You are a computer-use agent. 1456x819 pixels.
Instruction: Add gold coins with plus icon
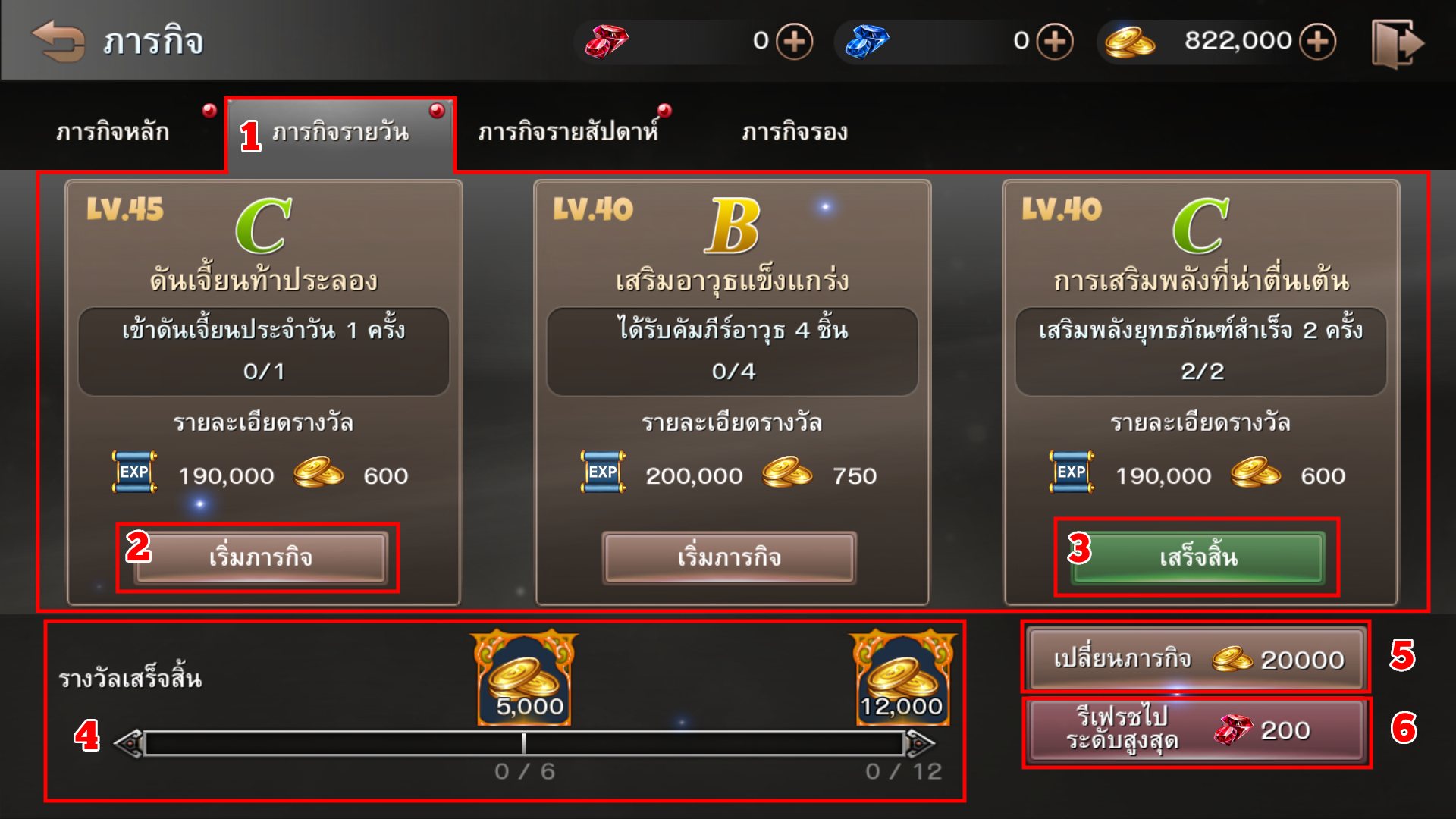coord(1317,41)
